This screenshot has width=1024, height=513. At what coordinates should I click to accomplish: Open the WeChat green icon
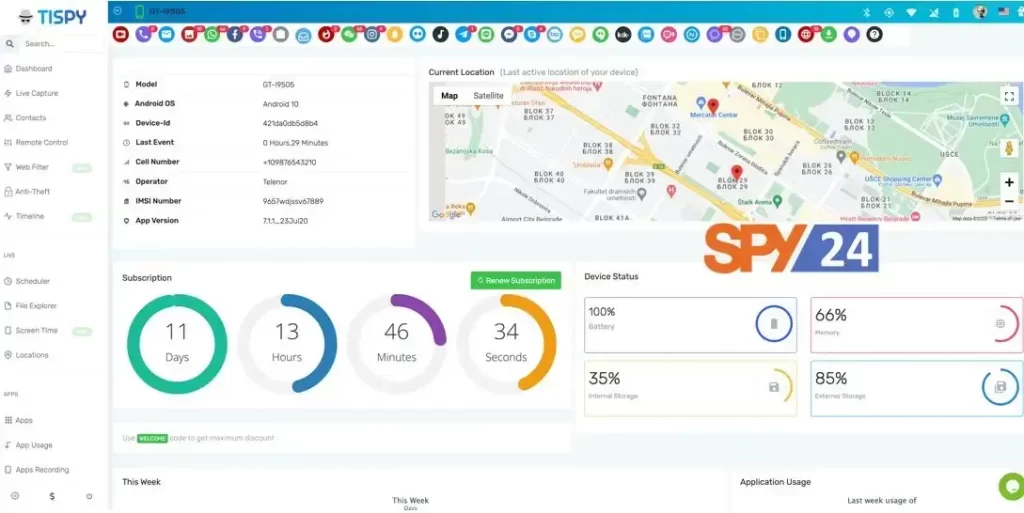(349, 34)
